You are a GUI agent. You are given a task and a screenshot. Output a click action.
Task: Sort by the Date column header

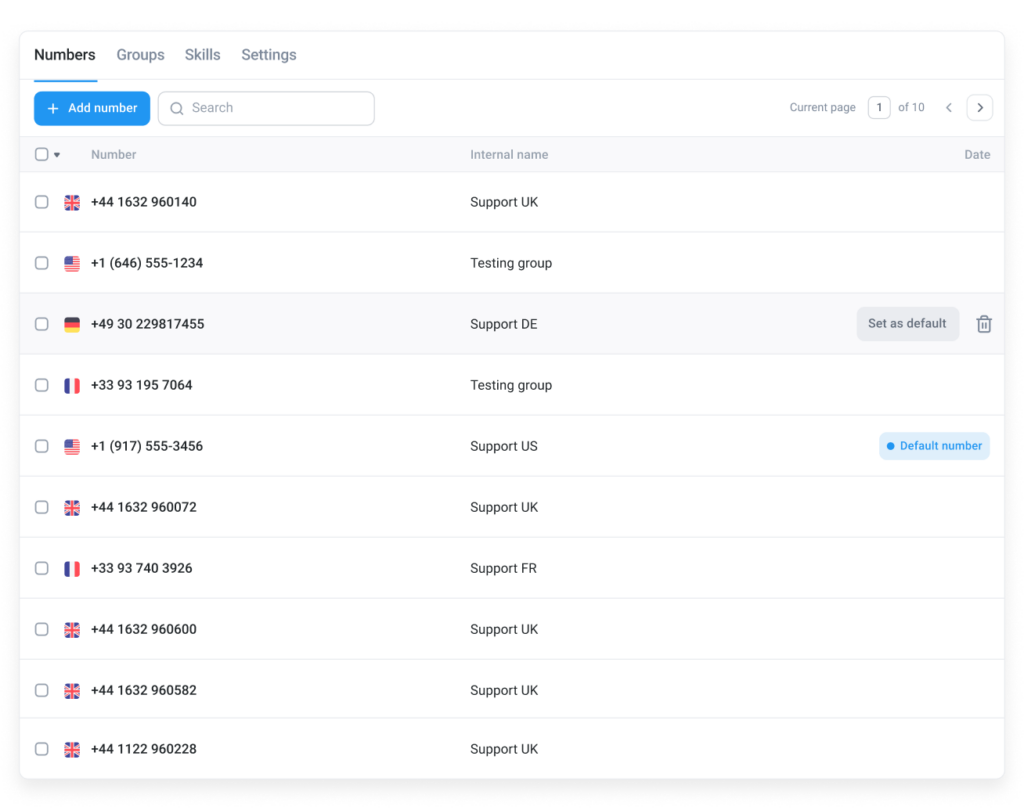(x=977, y=155)
